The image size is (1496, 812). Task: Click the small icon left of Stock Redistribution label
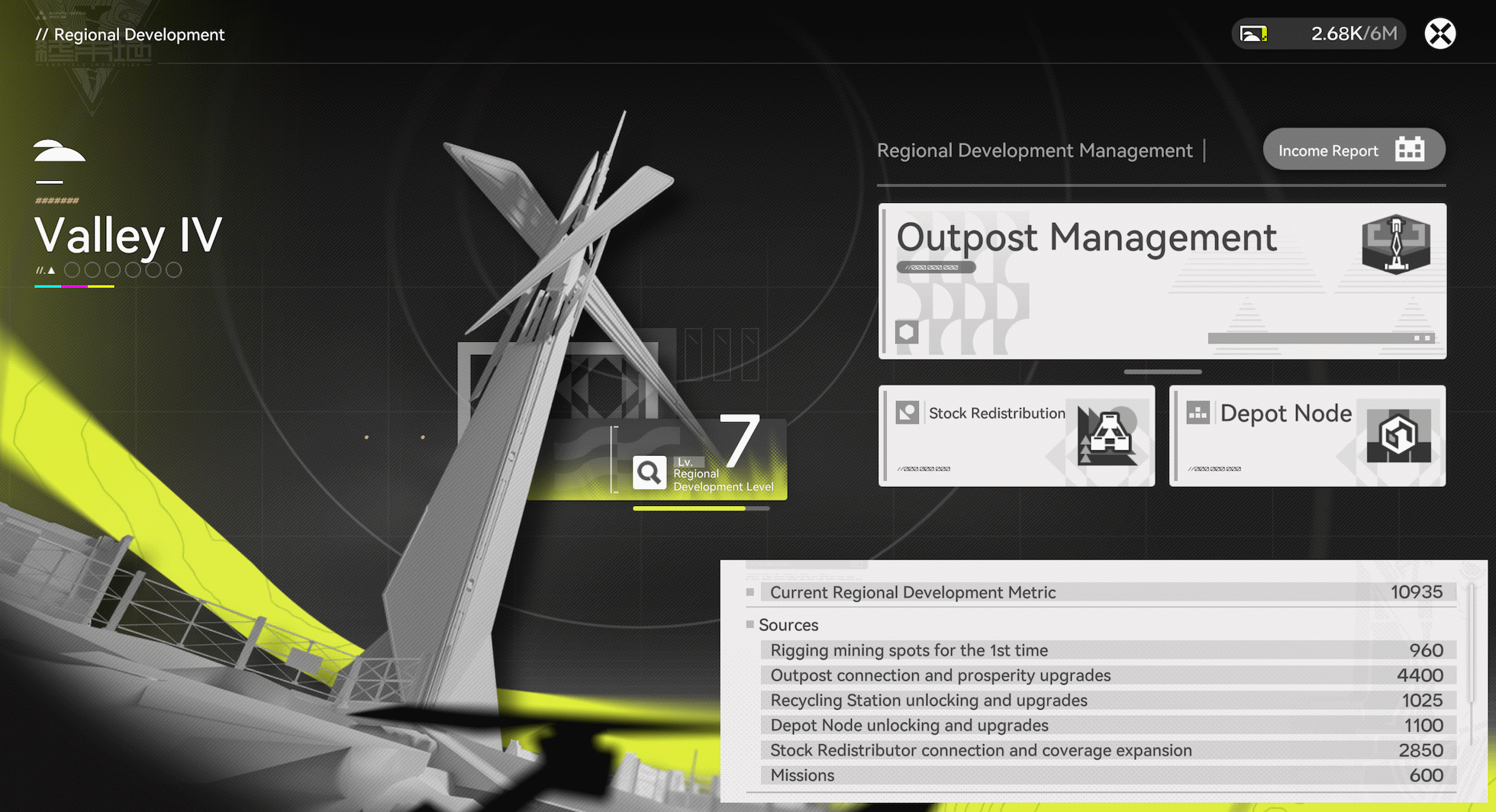click(907, 413)
